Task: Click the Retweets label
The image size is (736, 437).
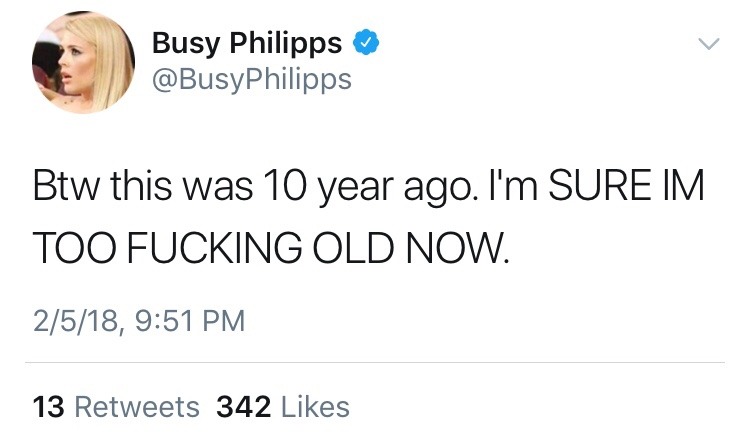Action: 137,406
